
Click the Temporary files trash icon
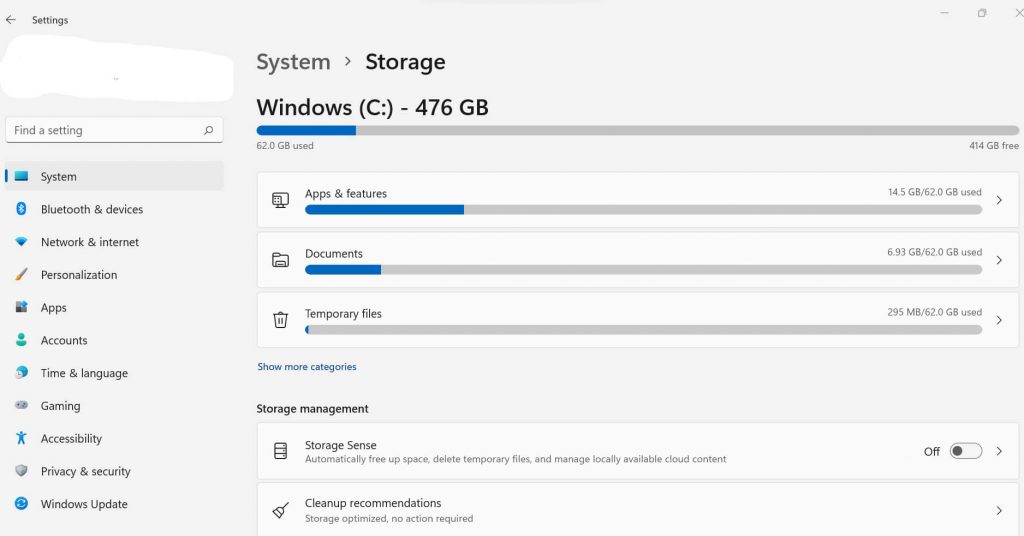tap(281, 320)
